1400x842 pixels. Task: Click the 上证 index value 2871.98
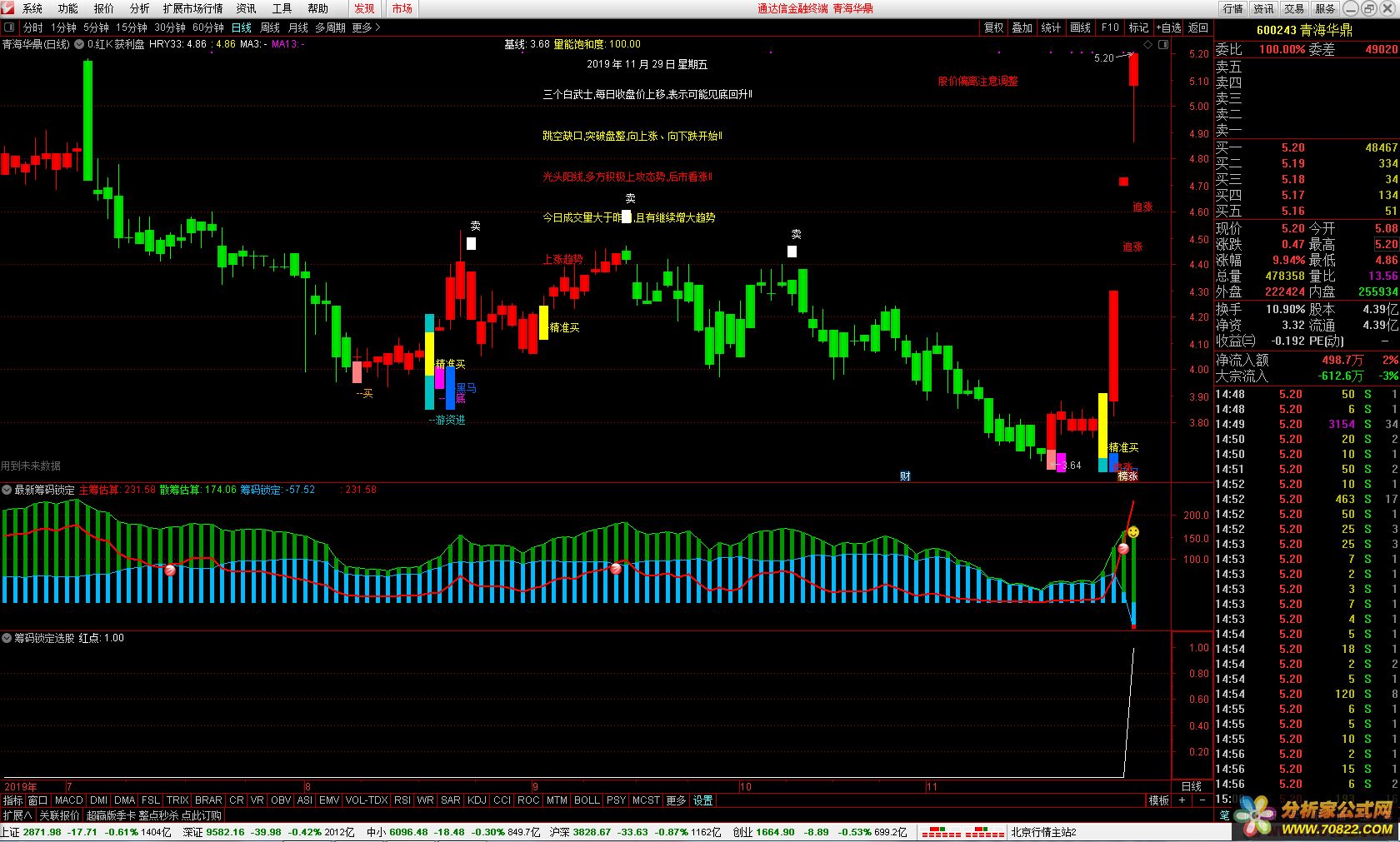point(42,832)
